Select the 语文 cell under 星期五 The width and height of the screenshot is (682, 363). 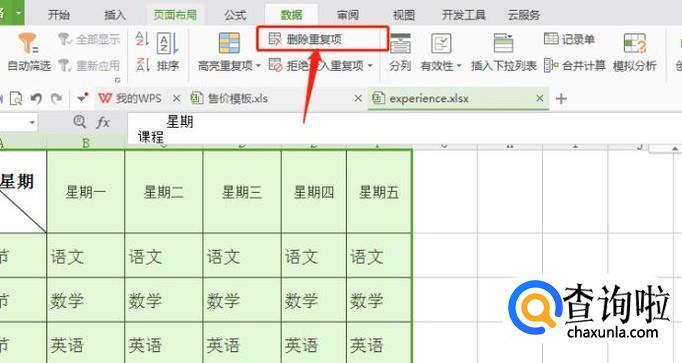379,256
